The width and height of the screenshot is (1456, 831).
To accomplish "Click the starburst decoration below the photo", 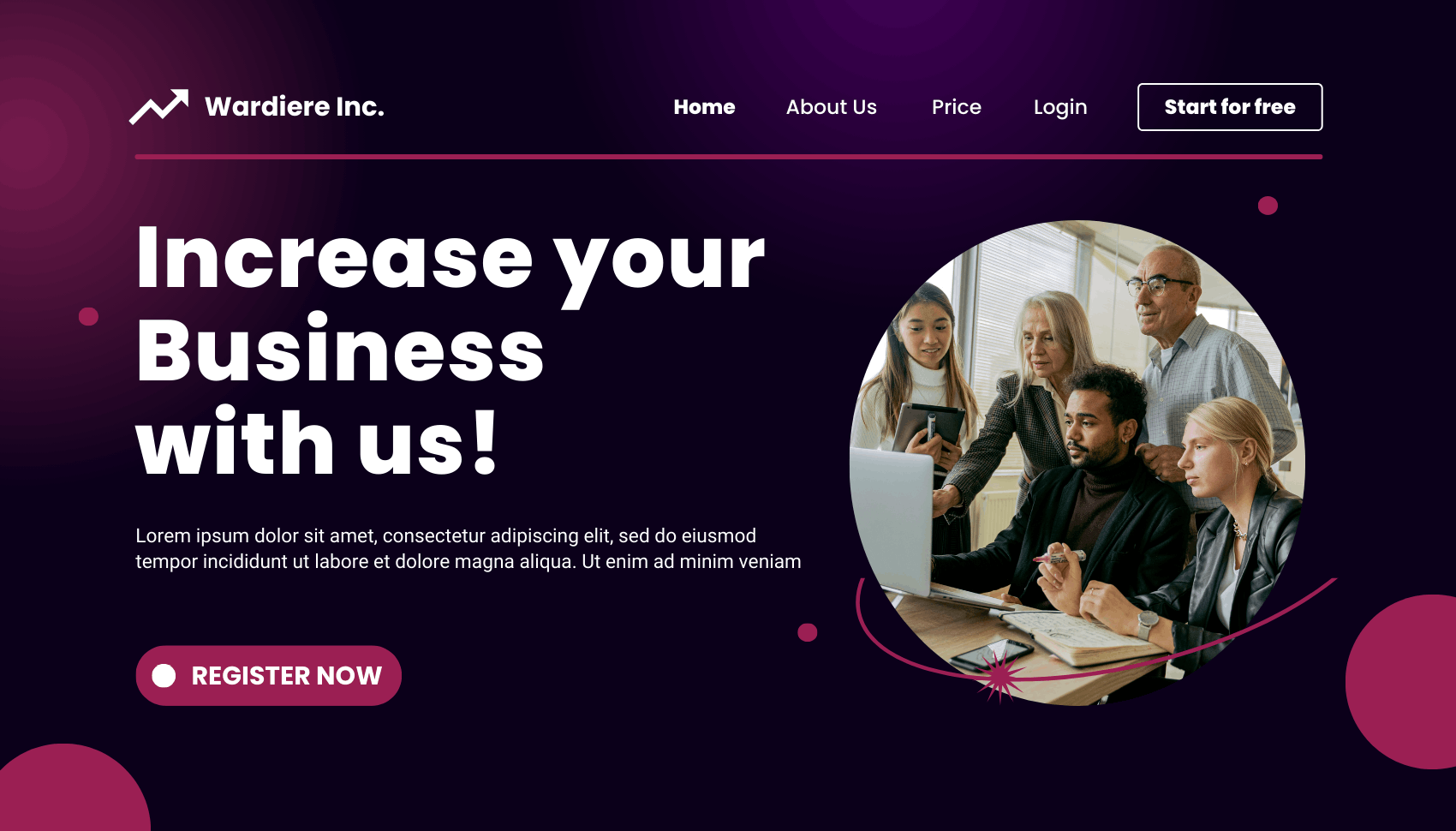I will click(1000, 677).
